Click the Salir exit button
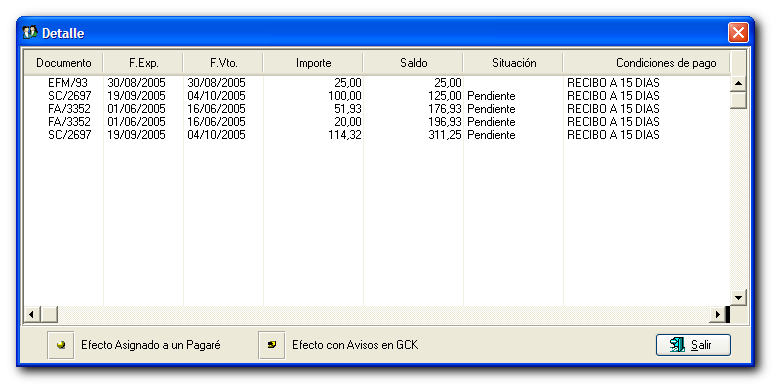The image size is (772, 384). 693,345
